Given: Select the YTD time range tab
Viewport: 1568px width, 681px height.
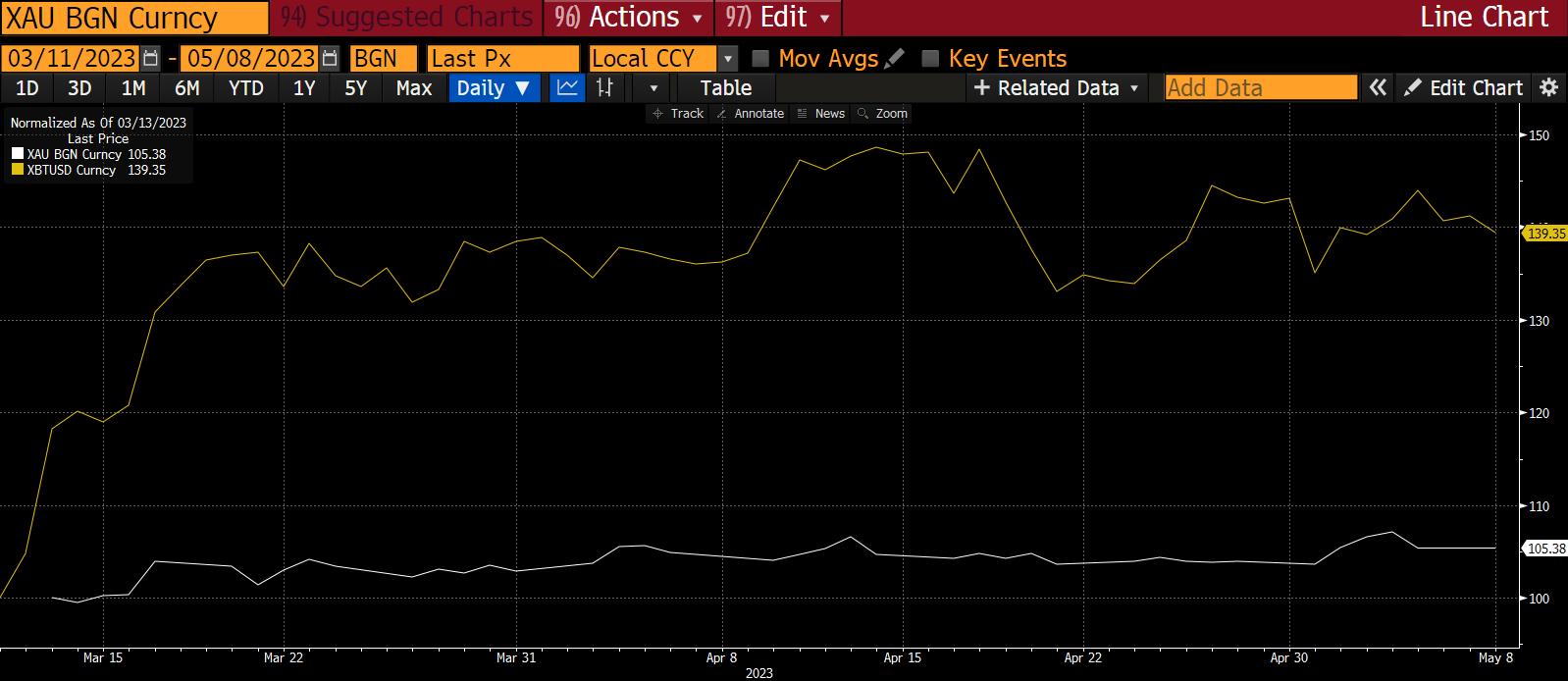Looking at the screenshot, I should tap(245, 88).
